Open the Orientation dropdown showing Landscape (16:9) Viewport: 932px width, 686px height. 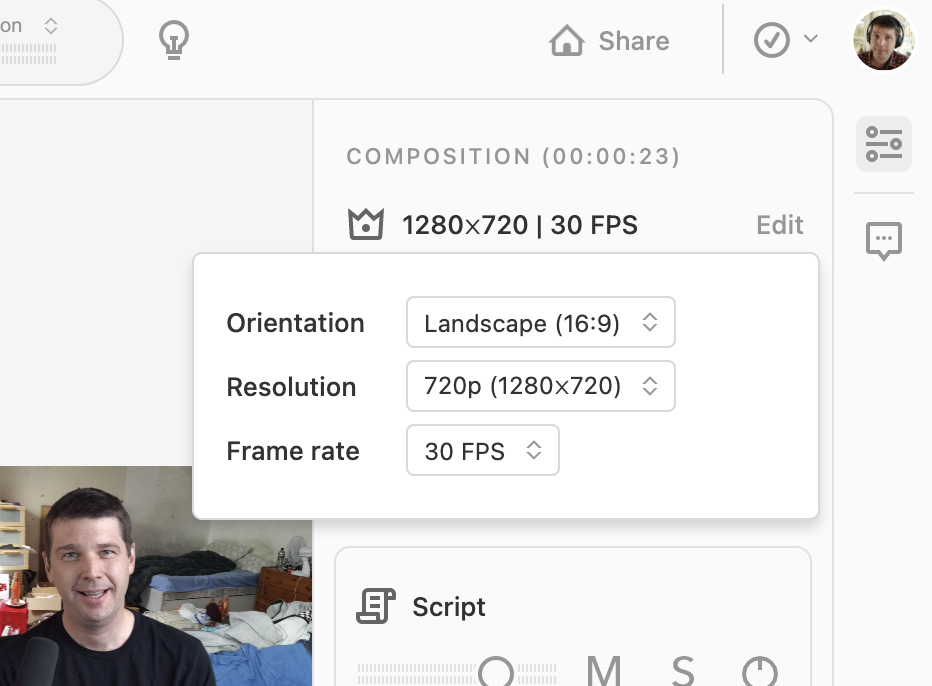(540, 323)
